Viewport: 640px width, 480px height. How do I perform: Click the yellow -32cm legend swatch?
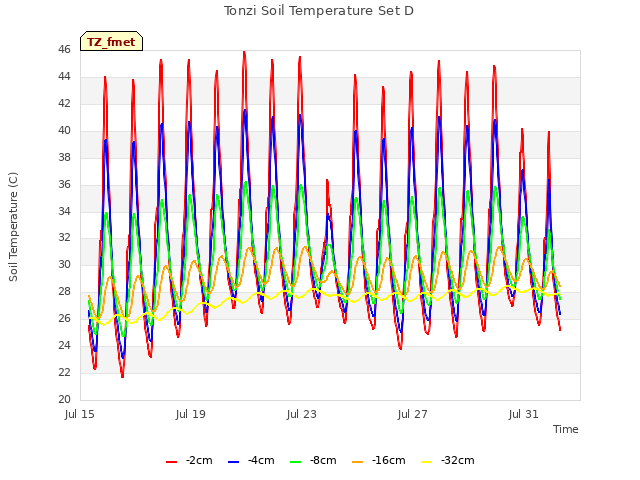coord(427,462)
